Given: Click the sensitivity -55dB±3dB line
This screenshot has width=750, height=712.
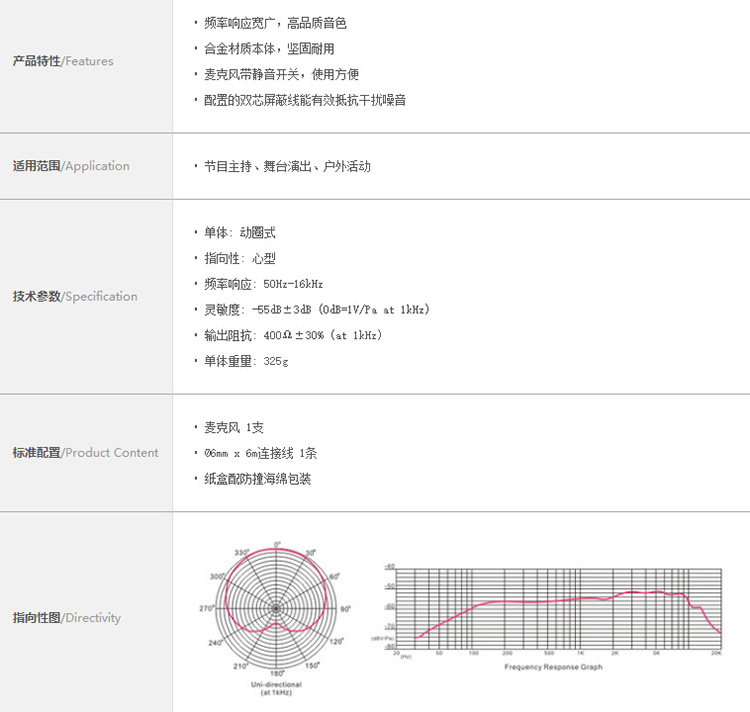Looking at the screenshot, I should click(x=317, y=309).
